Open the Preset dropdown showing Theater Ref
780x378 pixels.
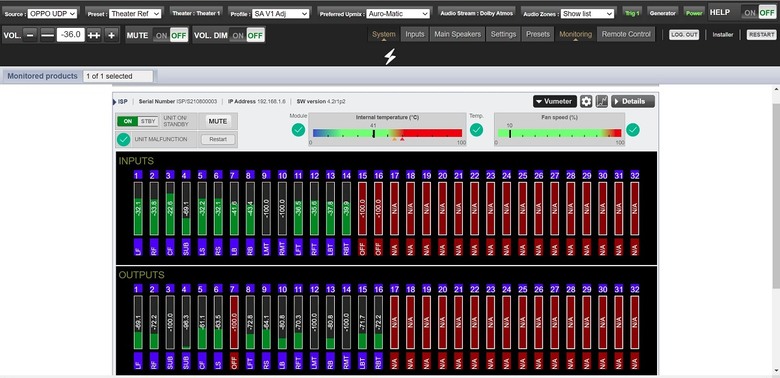click(x=135, y=13)
